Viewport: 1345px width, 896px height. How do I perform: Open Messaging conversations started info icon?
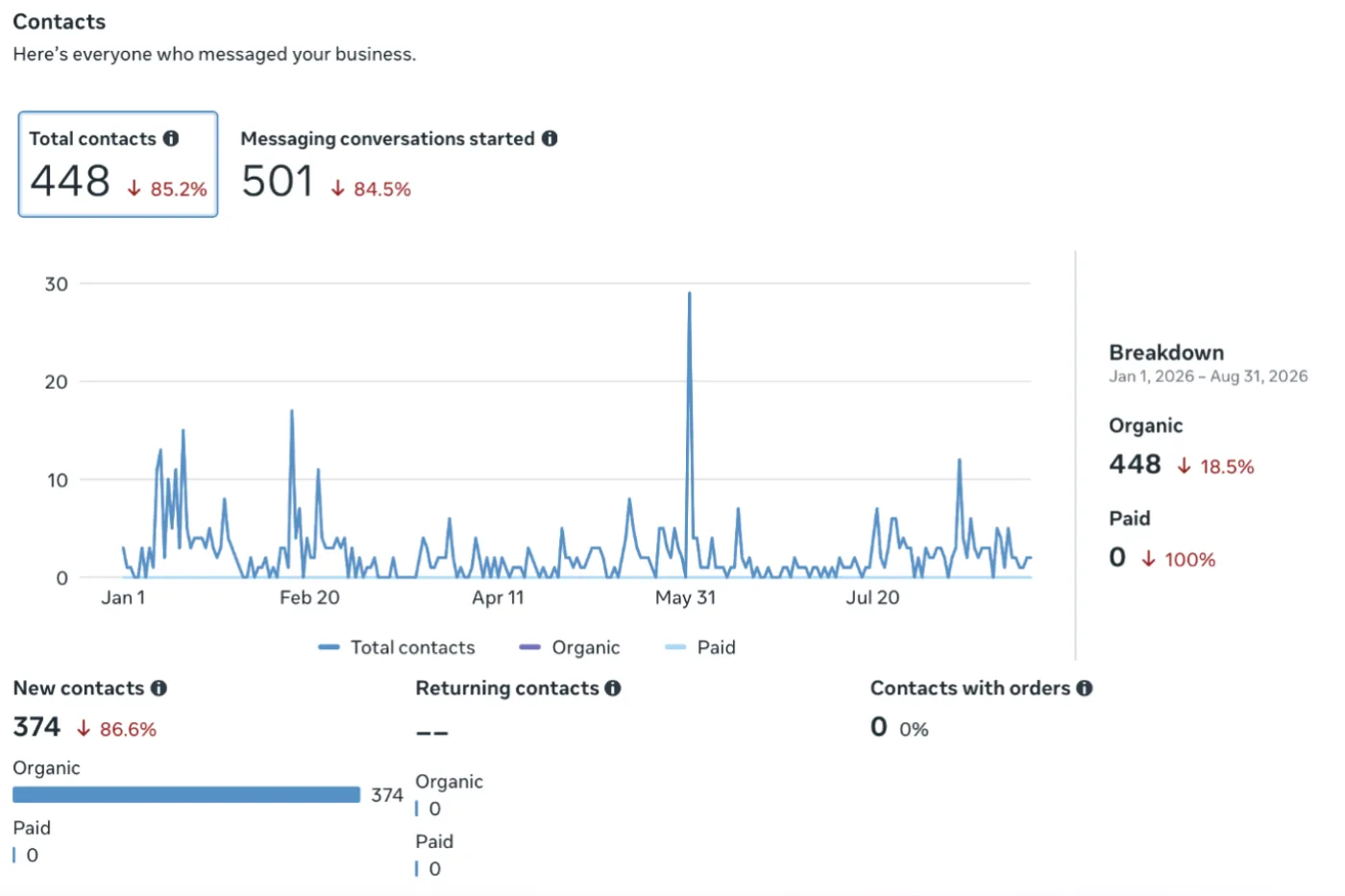click(x=550, y=138)
